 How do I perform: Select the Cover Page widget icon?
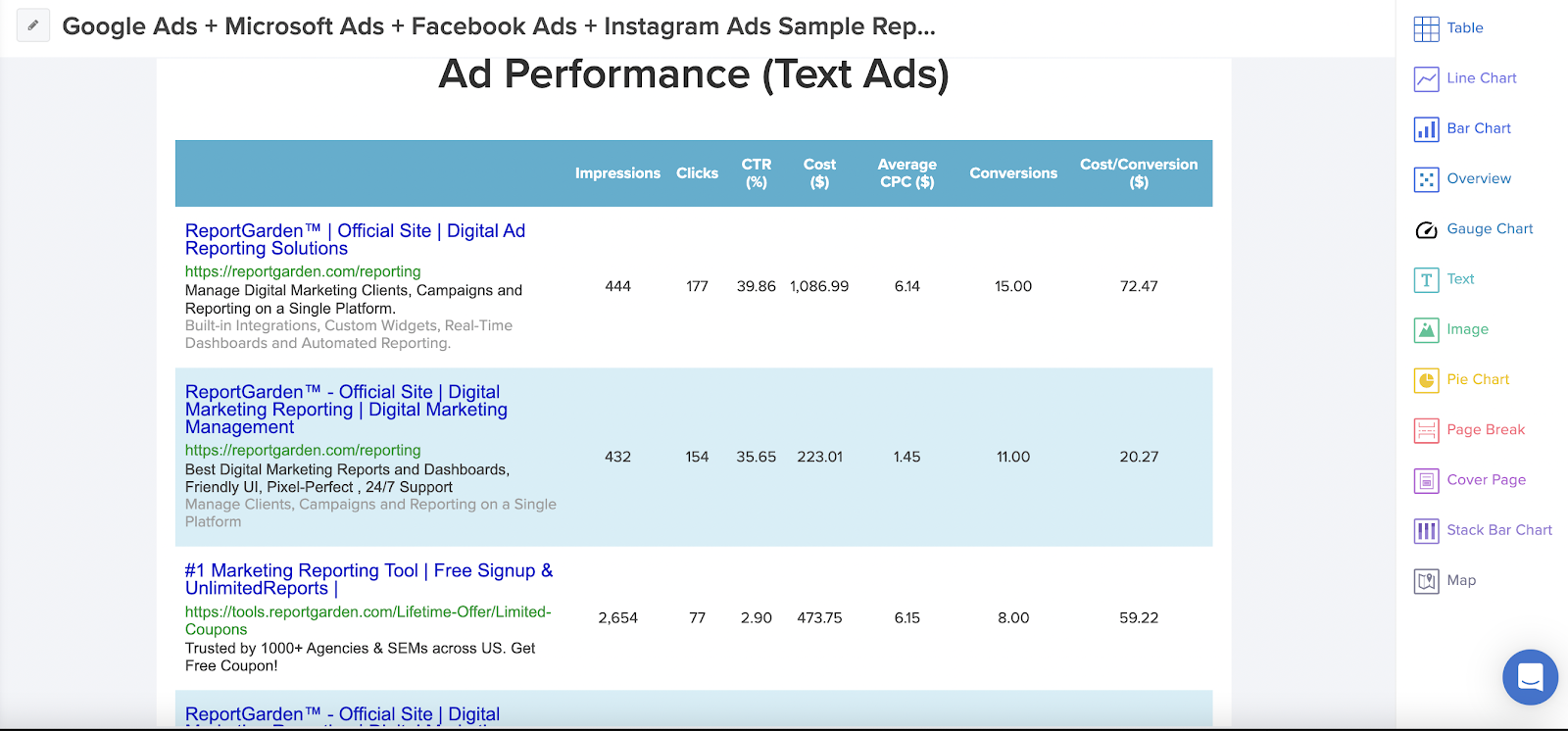1426,480
